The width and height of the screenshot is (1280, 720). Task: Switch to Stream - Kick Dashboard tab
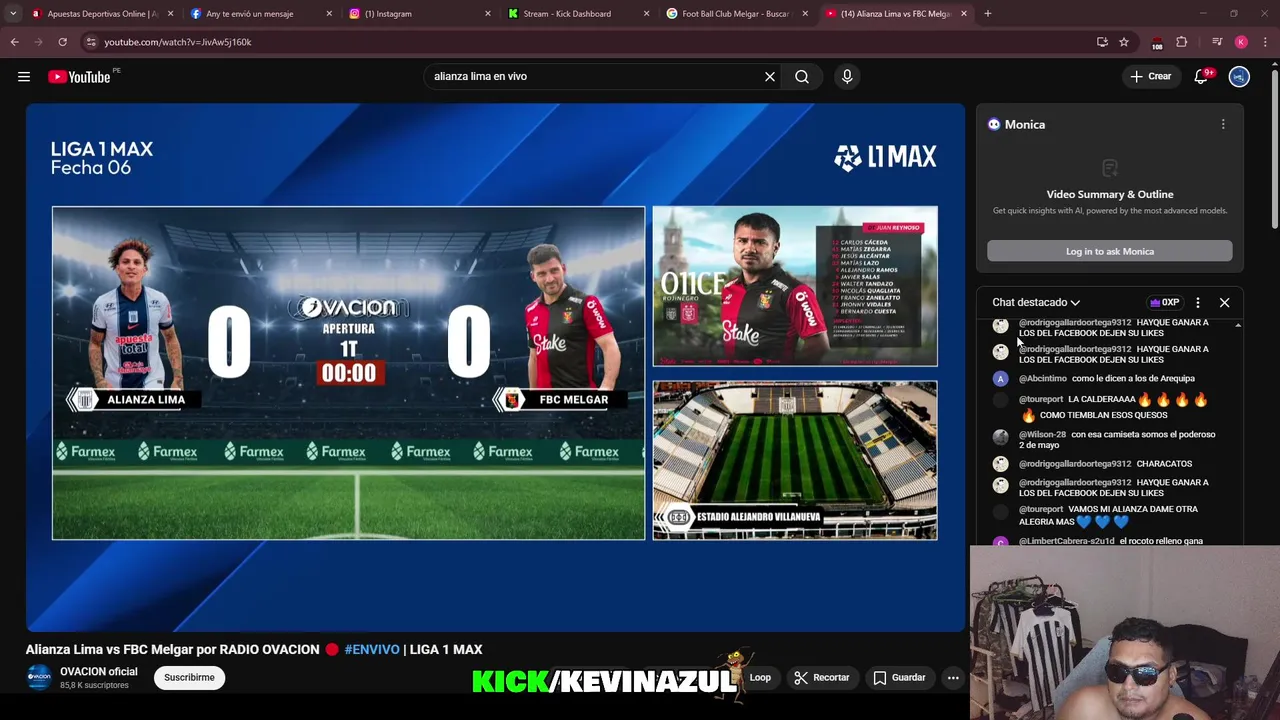coord(579,14)
